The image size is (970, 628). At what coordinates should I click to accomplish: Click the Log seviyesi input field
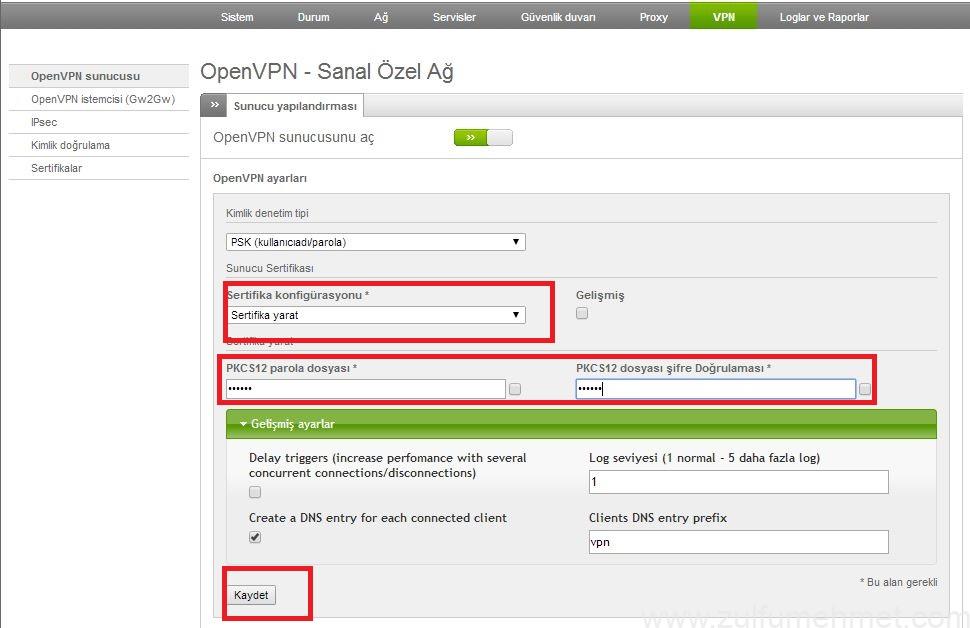click(x=739, y=482)
